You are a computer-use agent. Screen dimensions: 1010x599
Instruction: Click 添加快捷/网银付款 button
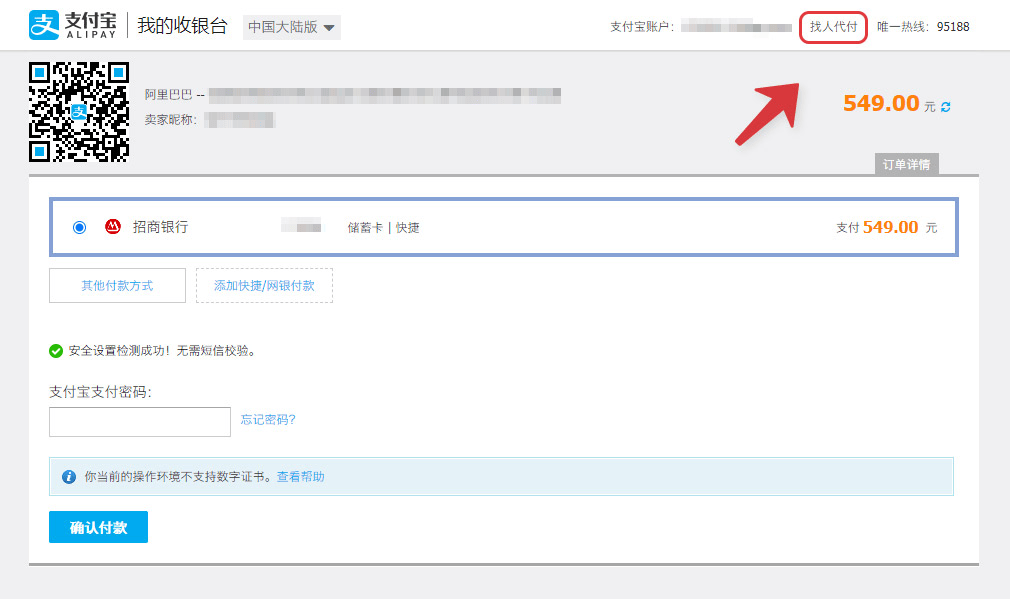coord(264,285)
